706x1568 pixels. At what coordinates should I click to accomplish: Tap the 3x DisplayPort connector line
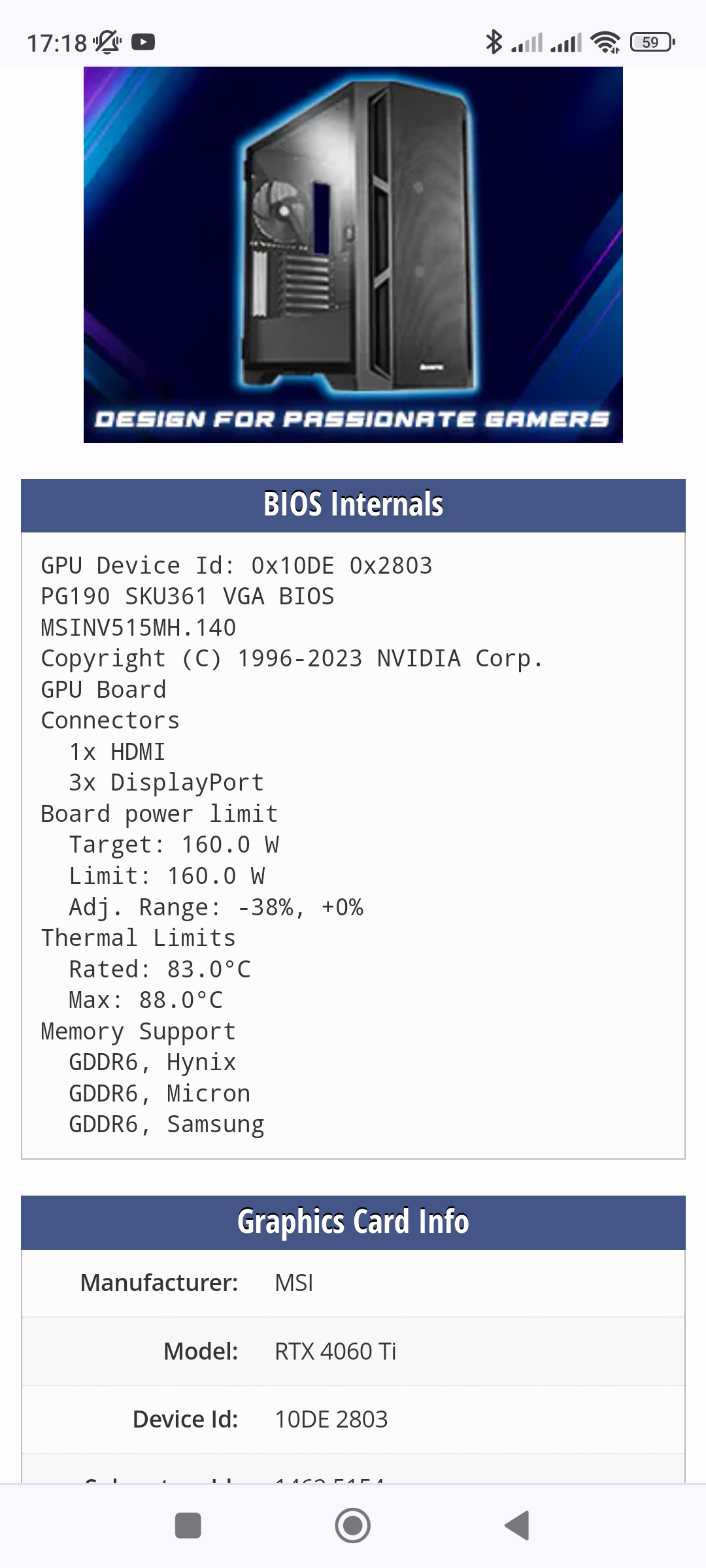pos(166,783)
